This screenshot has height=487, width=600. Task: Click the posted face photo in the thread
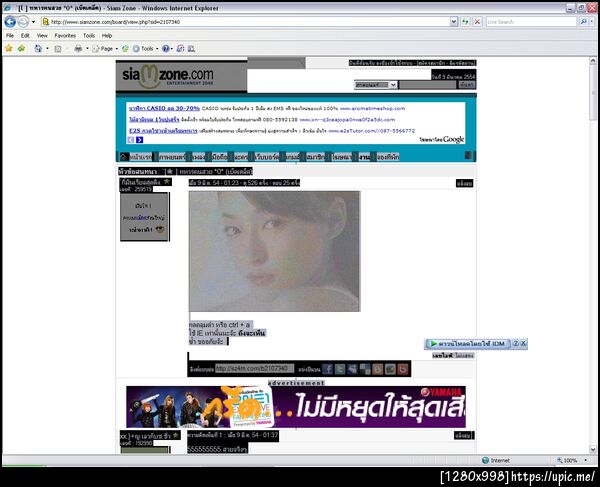point(274,251)
